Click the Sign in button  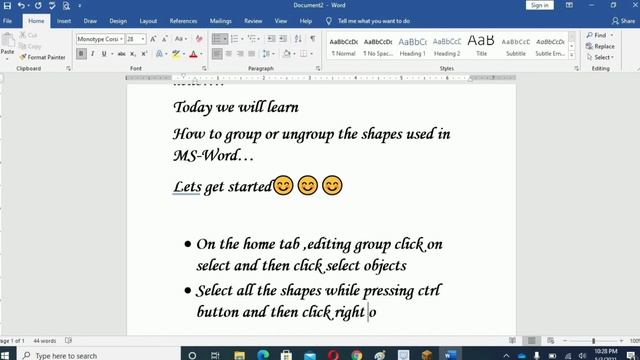point(540,5)
